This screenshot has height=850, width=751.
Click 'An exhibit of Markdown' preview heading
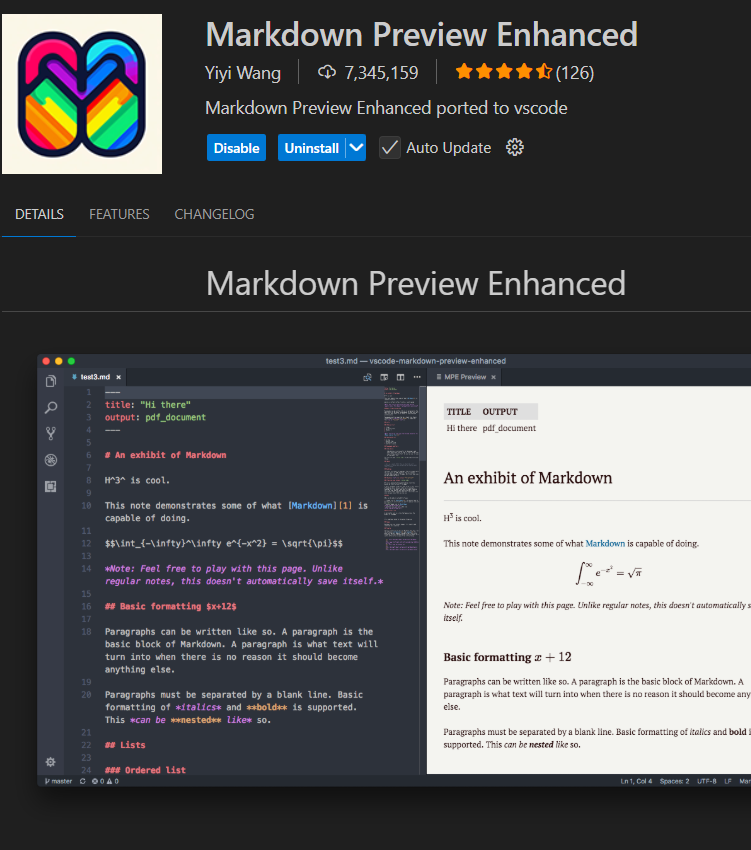tap(528, 478)
